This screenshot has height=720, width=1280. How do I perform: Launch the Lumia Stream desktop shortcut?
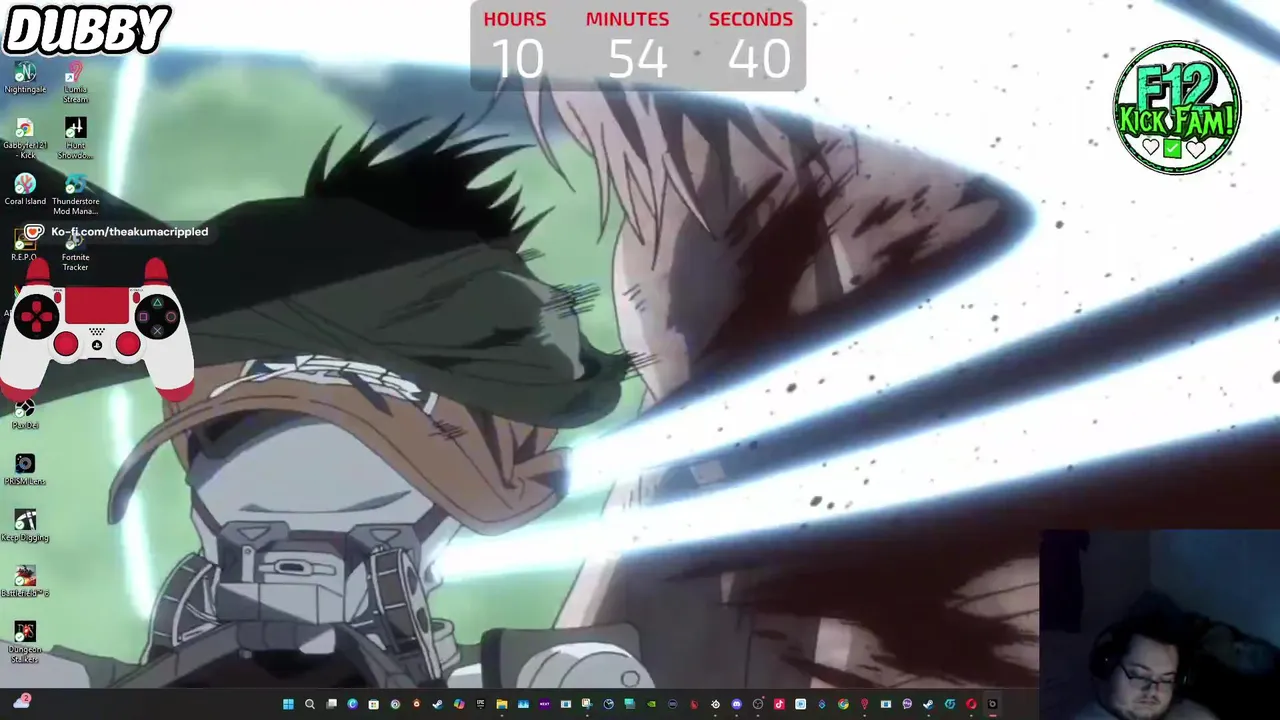75,83
